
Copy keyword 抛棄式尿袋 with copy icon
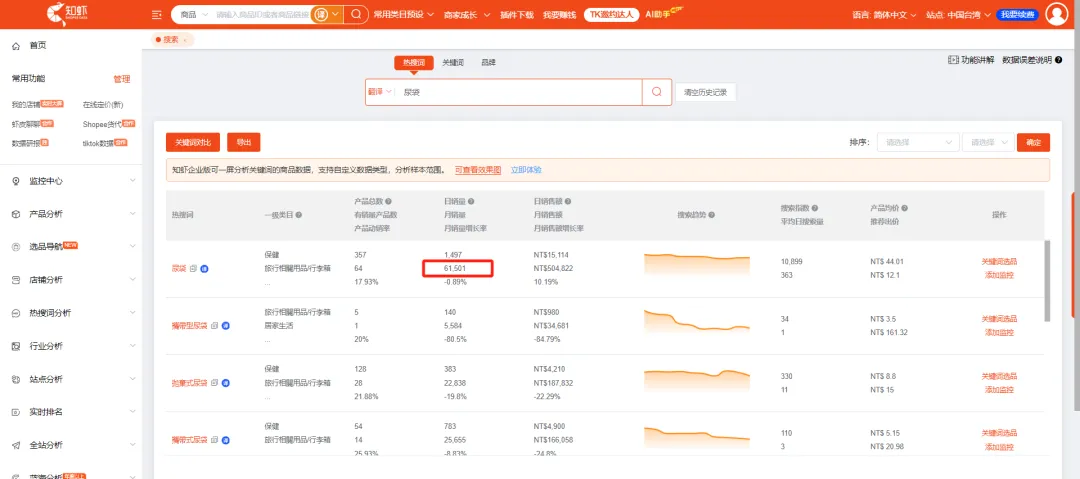pos(214,383)
